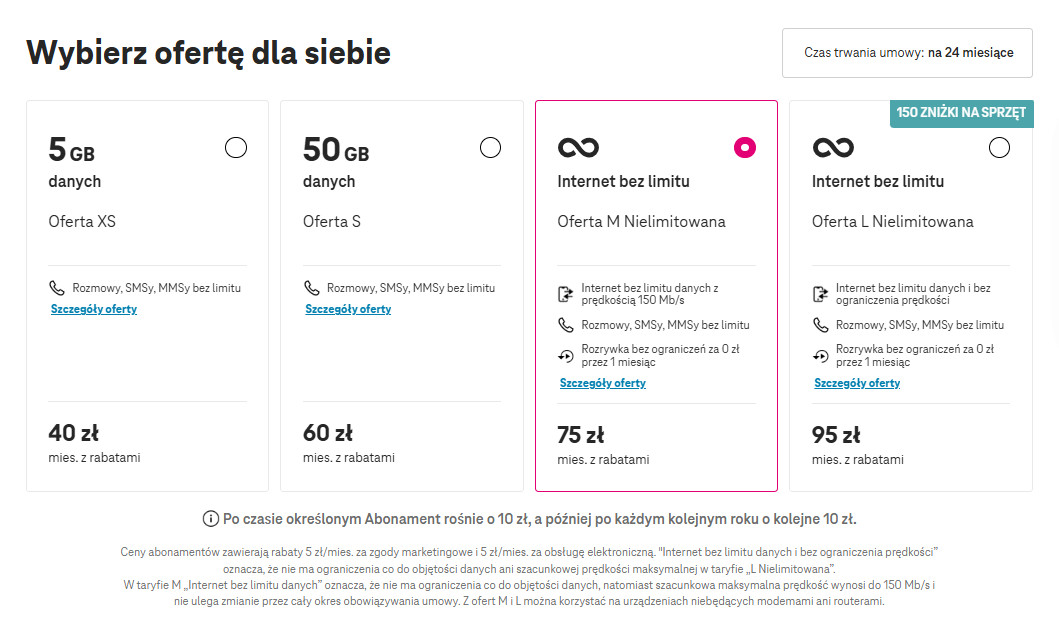Viewport: 1059px width, 631px height.
Task: Click the info icon beside Abonament notice
Action: (211, 519)
